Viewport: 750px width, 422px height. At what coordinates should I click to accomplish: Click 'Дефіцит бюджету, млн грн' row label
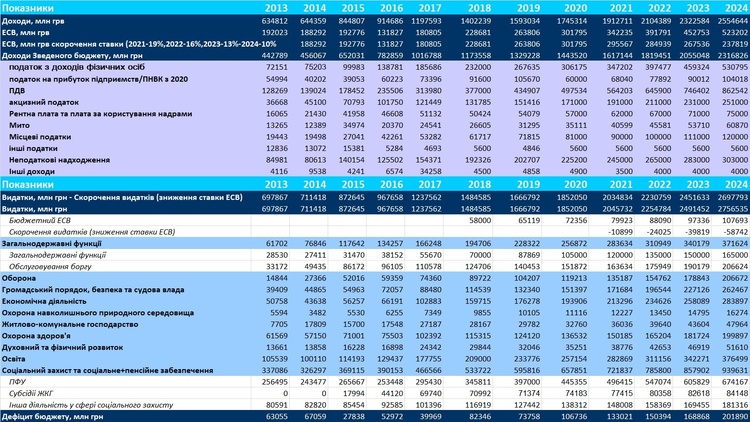coord(52,417)
